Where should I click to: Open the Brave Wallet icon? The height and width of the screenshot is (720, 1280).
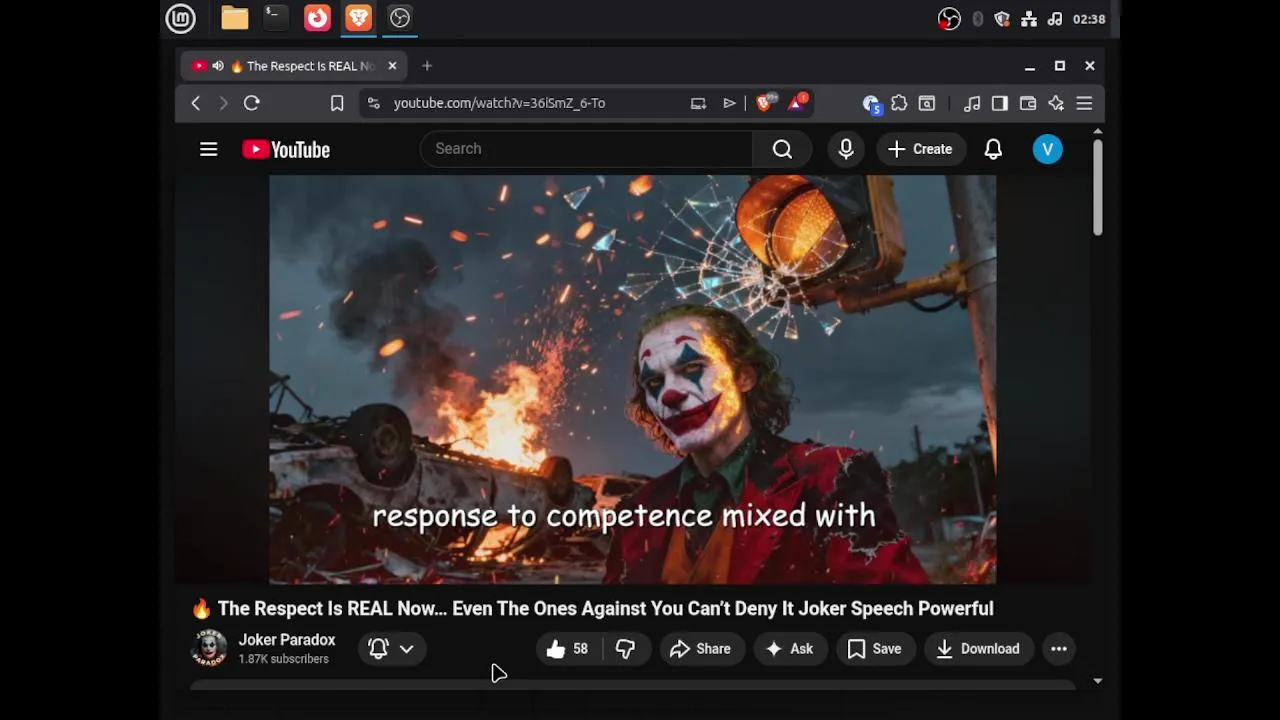(x=1027, y=103)
